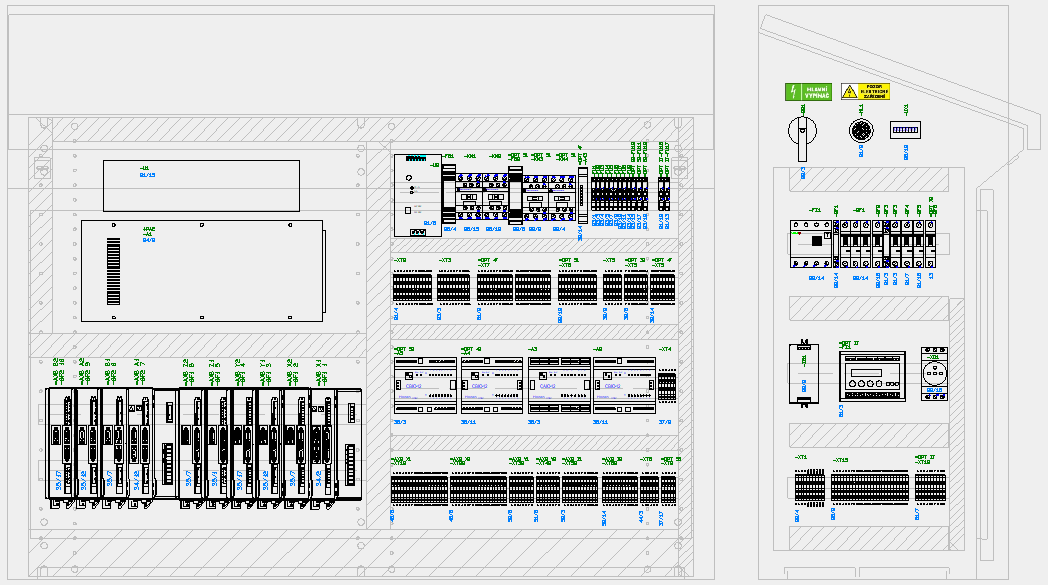Select the round multi-pin connector symbol
Image resolution: width=1048 pixels, height=585 pixels.
[x=860, y=131]
